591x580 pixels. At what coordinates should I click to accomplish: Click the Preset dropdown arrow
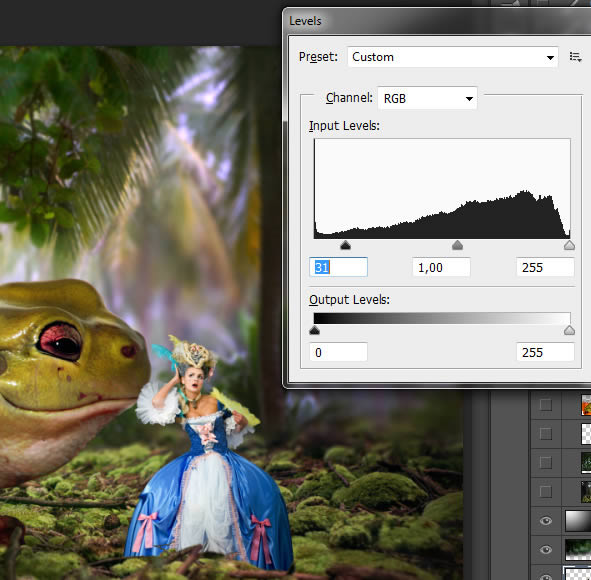[x=550, y=58]
